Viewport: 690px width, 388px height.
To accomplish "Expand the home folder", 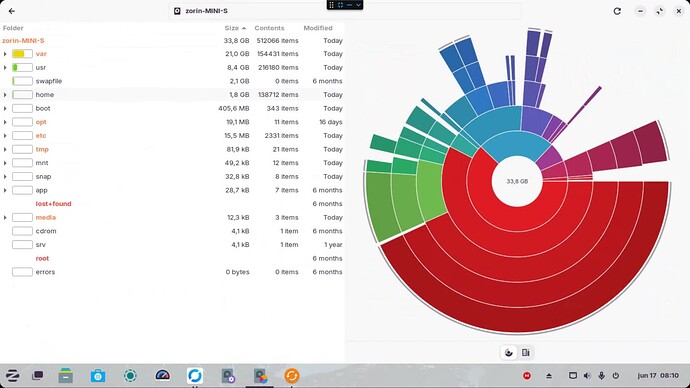I will pyautogui.click(x=5, y=95).
